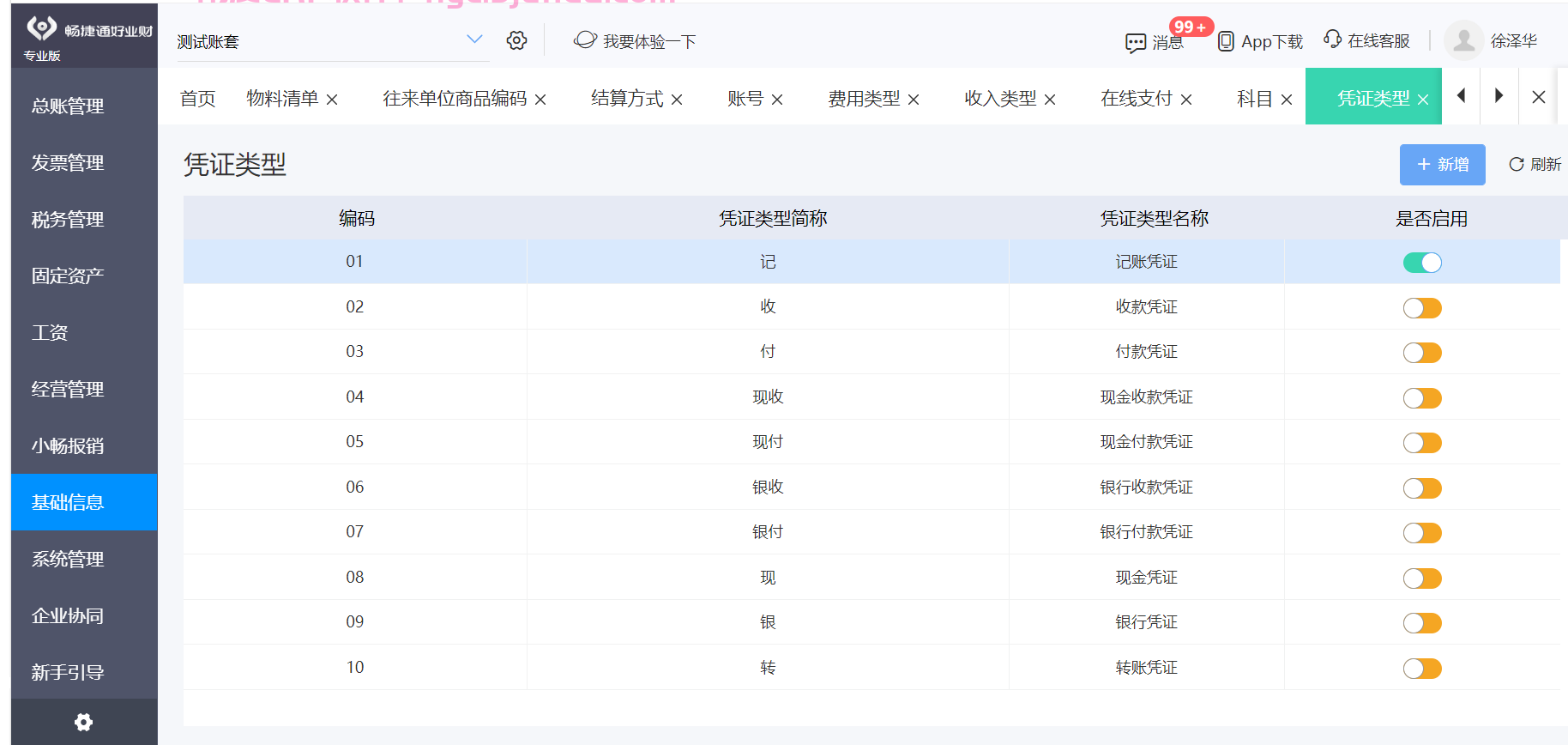Switch to the 物料清单 tab

tap(282, 99)
